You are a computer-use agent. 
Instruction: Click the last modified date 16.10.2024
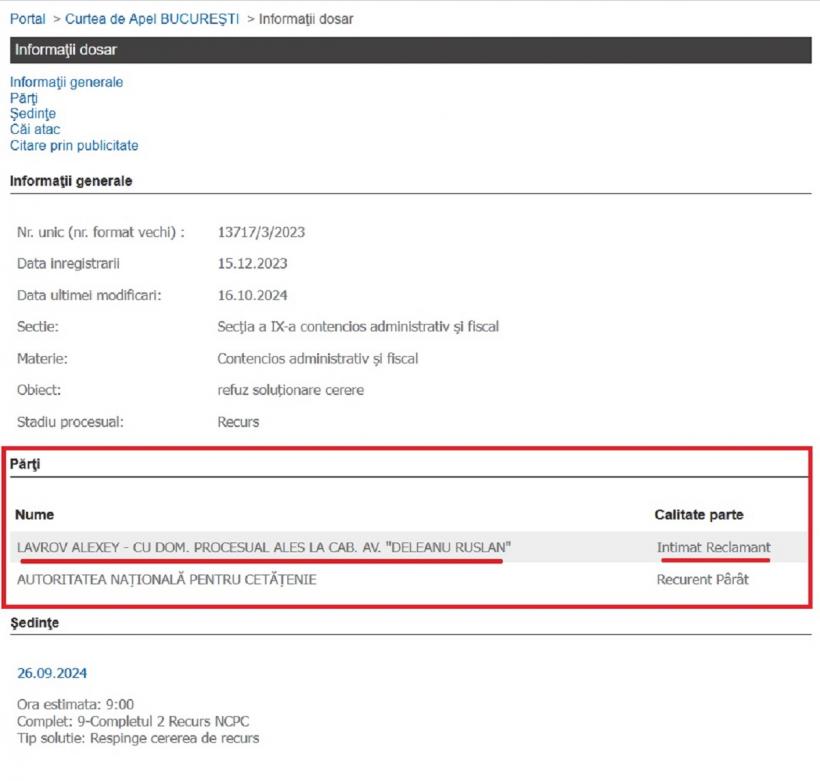point(252,295)
